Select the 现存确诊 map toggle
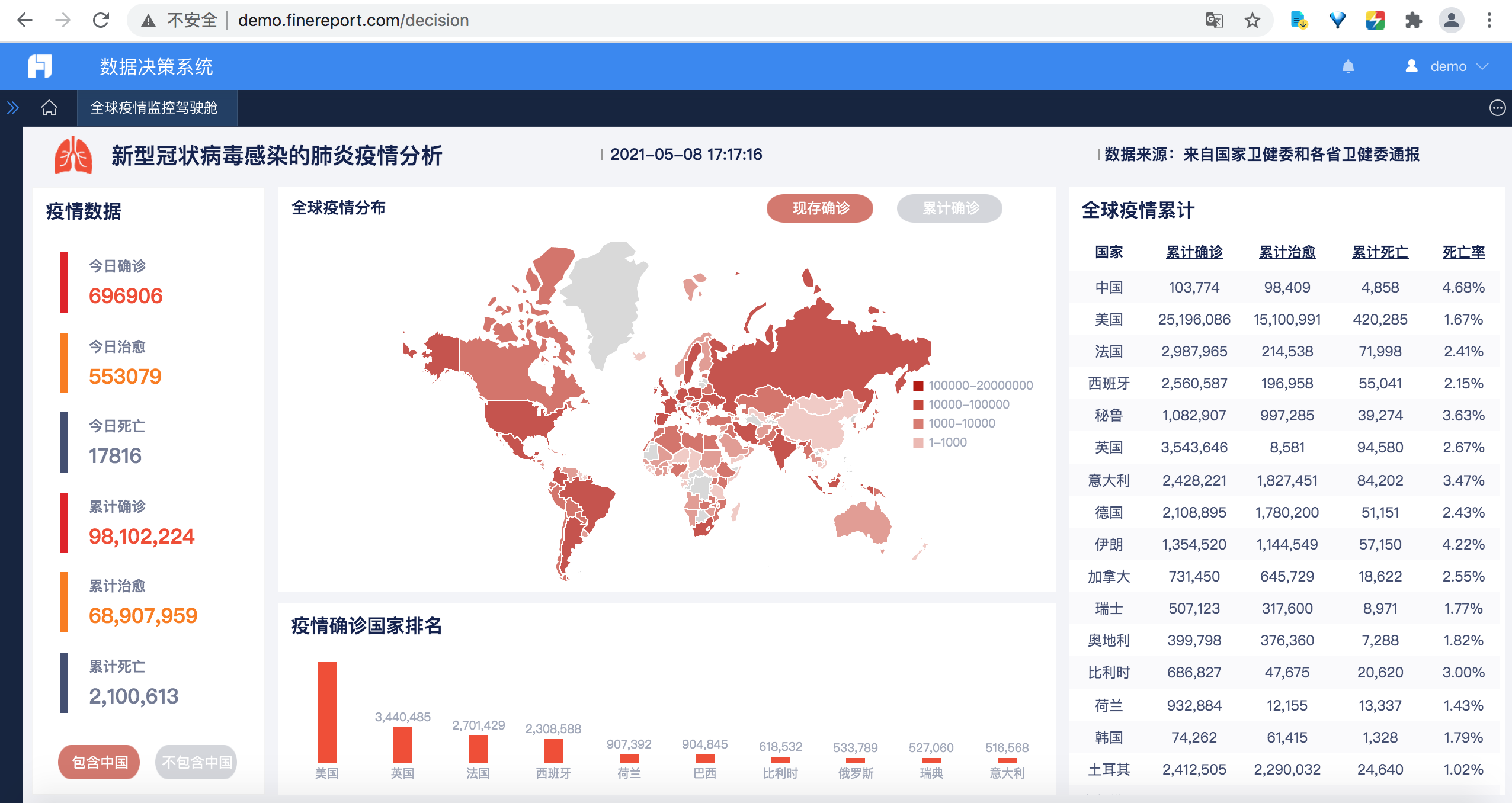The width and height of the screenshot is (1512, 803). pyautogui.click(x=819, y=208)
